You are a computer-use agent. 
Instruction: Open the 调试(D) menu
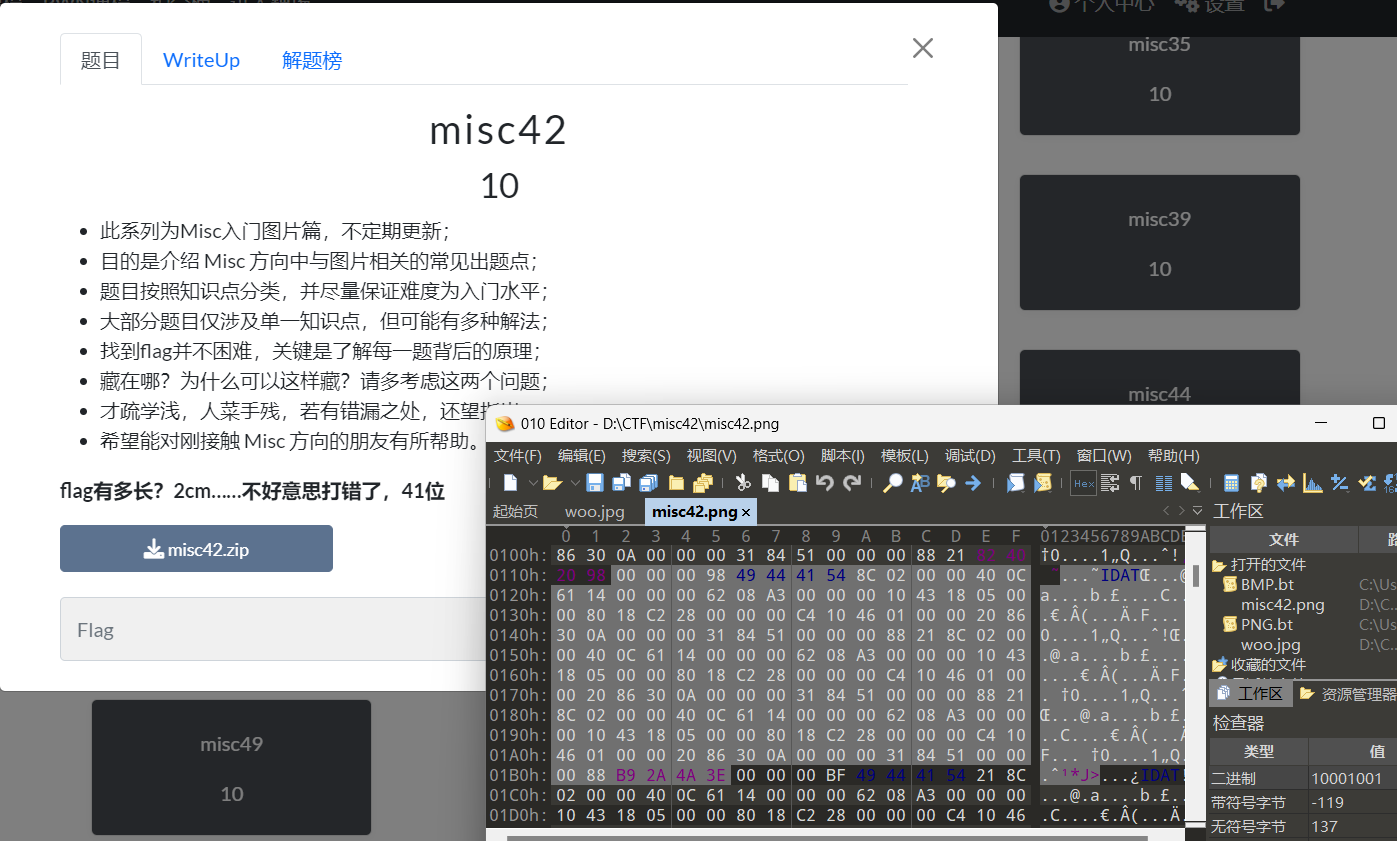click(x=970, y=455)
